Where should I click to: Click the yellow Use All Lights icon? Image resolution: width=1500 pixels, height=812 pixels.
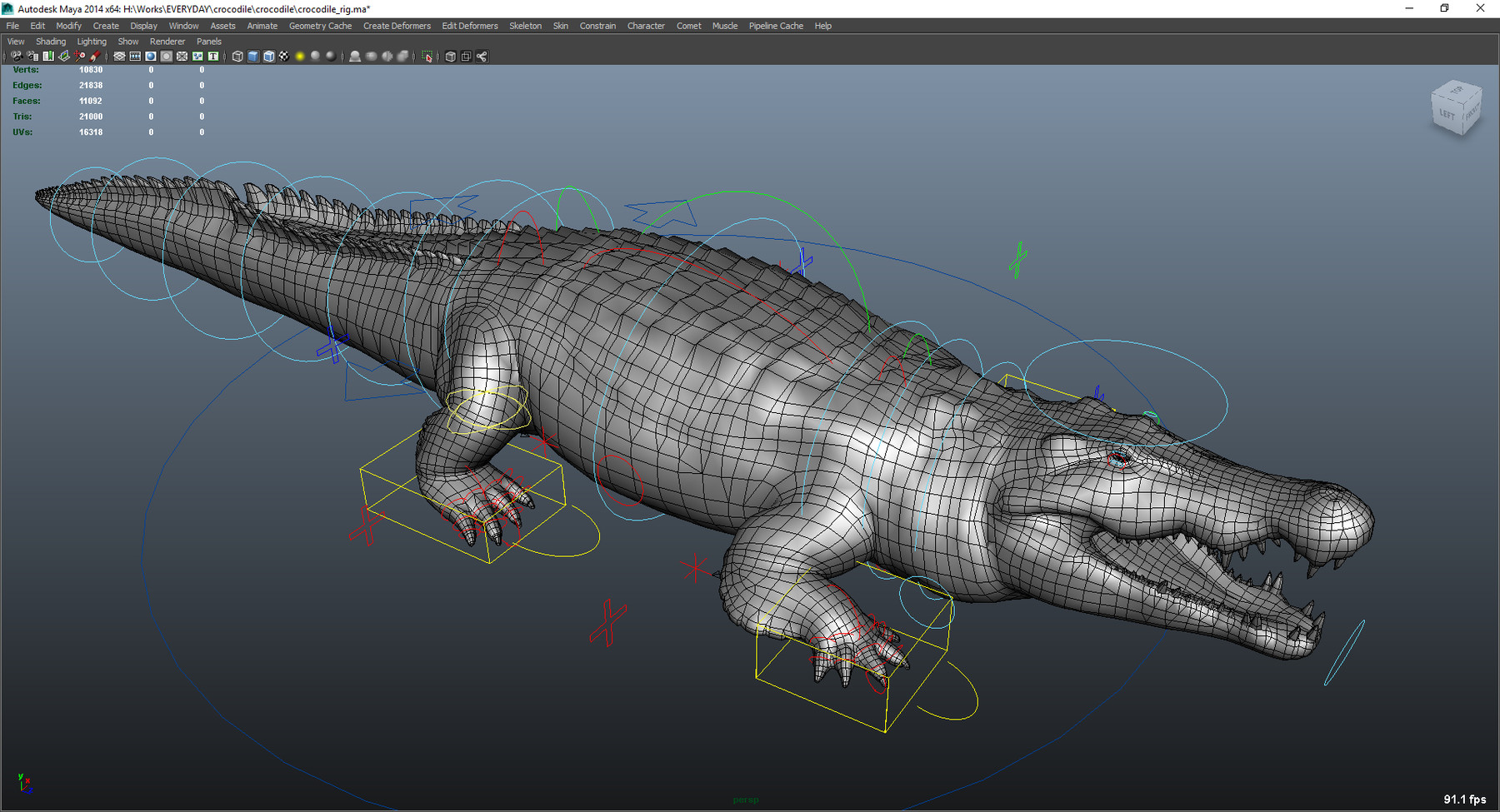[299, 57]
